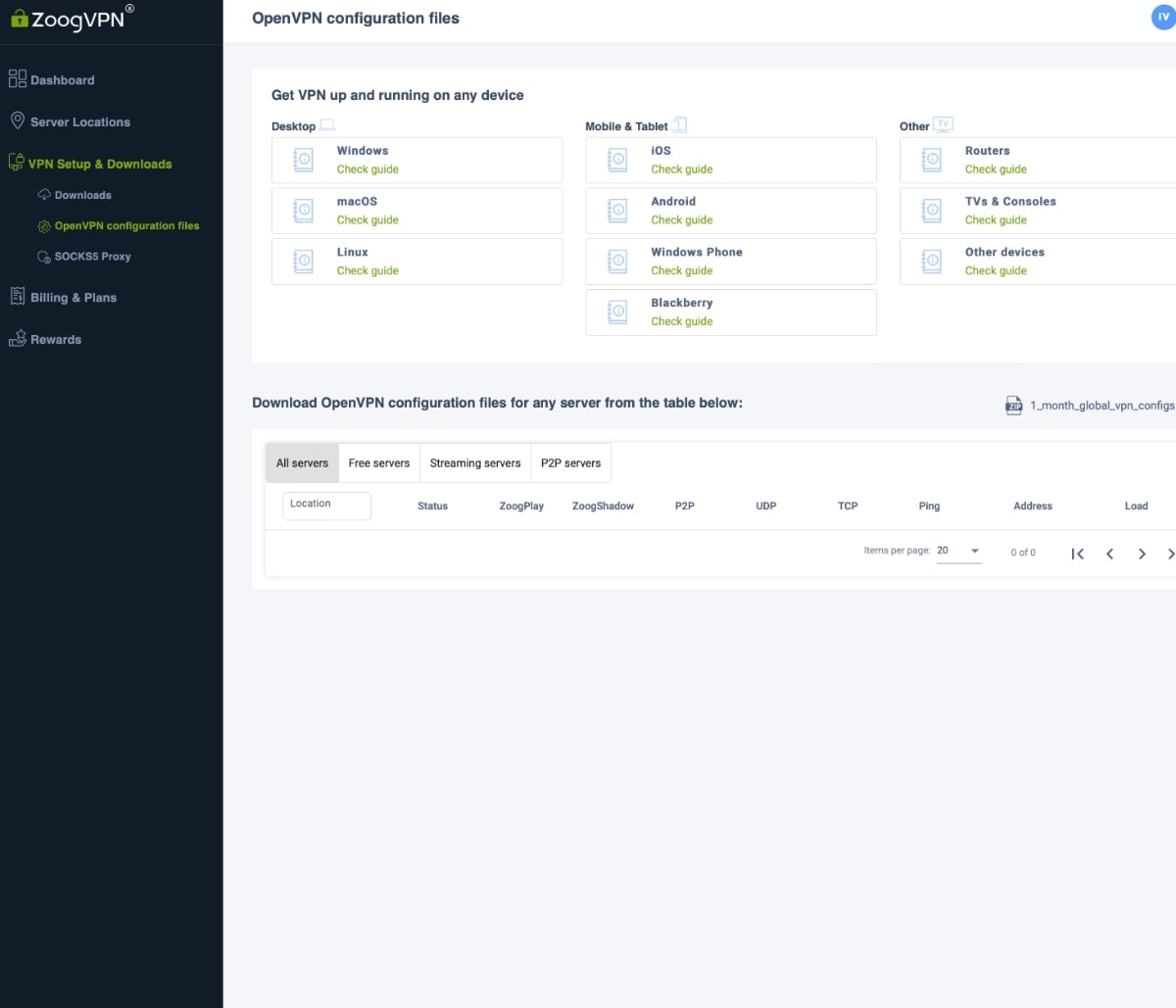Click the Load column header

coord(1136,506)
